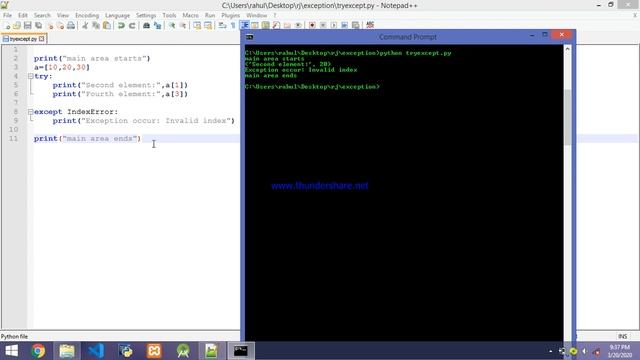Viewport: 640px width, 360px height.
Task: Click the Command Prompt vertical scrollbar thumb
Action: 567,117
